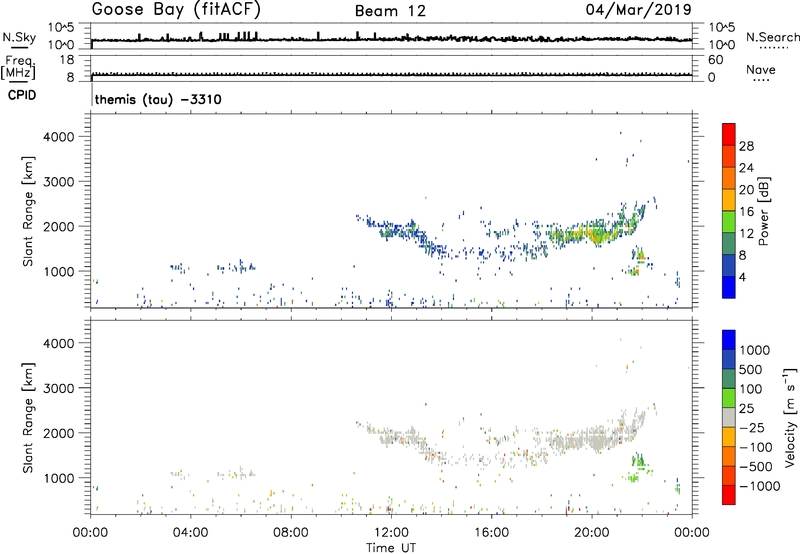
Task: Click the 'Power [dB]' colorbar title
Action: [763, 211]
